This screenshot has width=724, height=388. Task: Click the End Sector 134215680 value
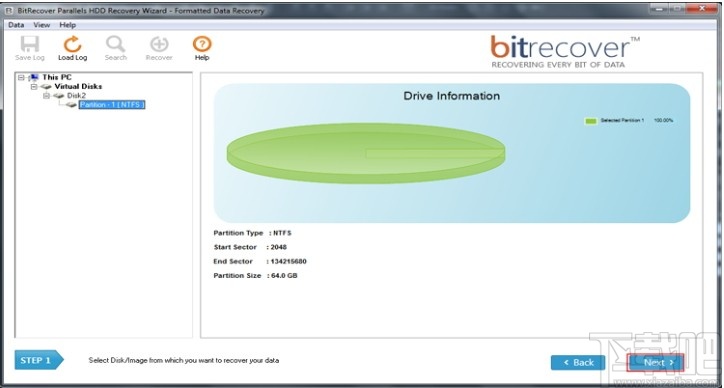[289, 261]
